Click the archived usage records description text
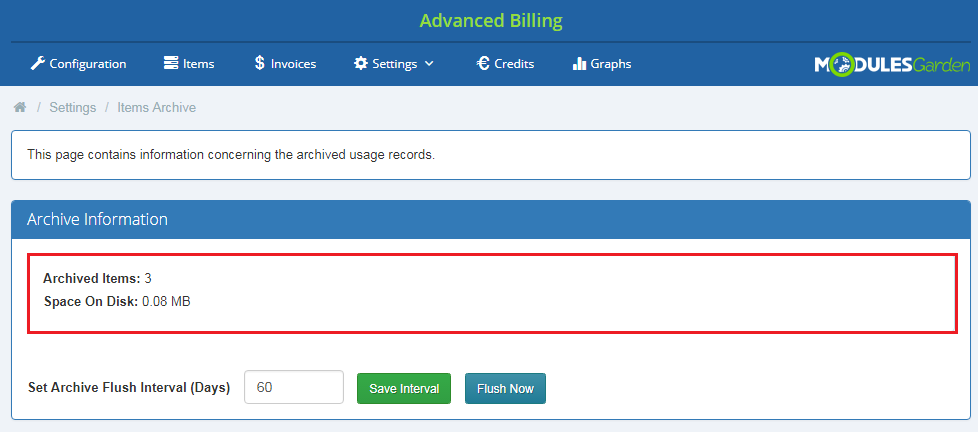This screenshot has height=432, width=978. tap(231, 155)
